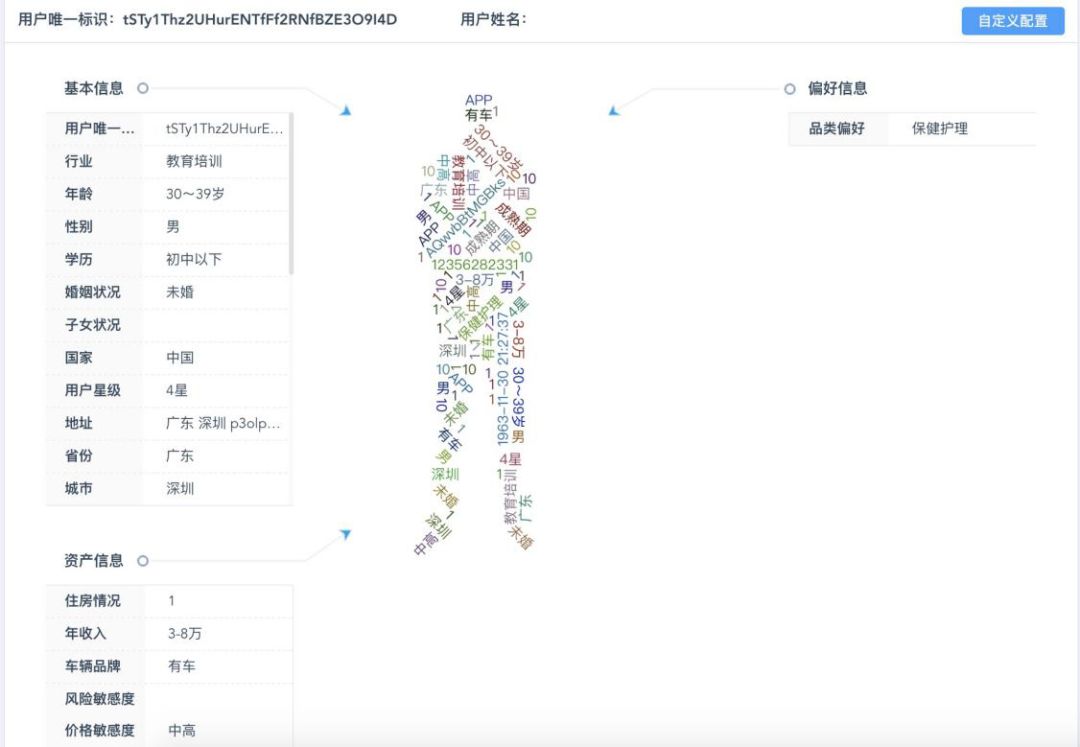Click the truncated 用户唯一… label in the table

pyautogui.click(x=99, y=129)
